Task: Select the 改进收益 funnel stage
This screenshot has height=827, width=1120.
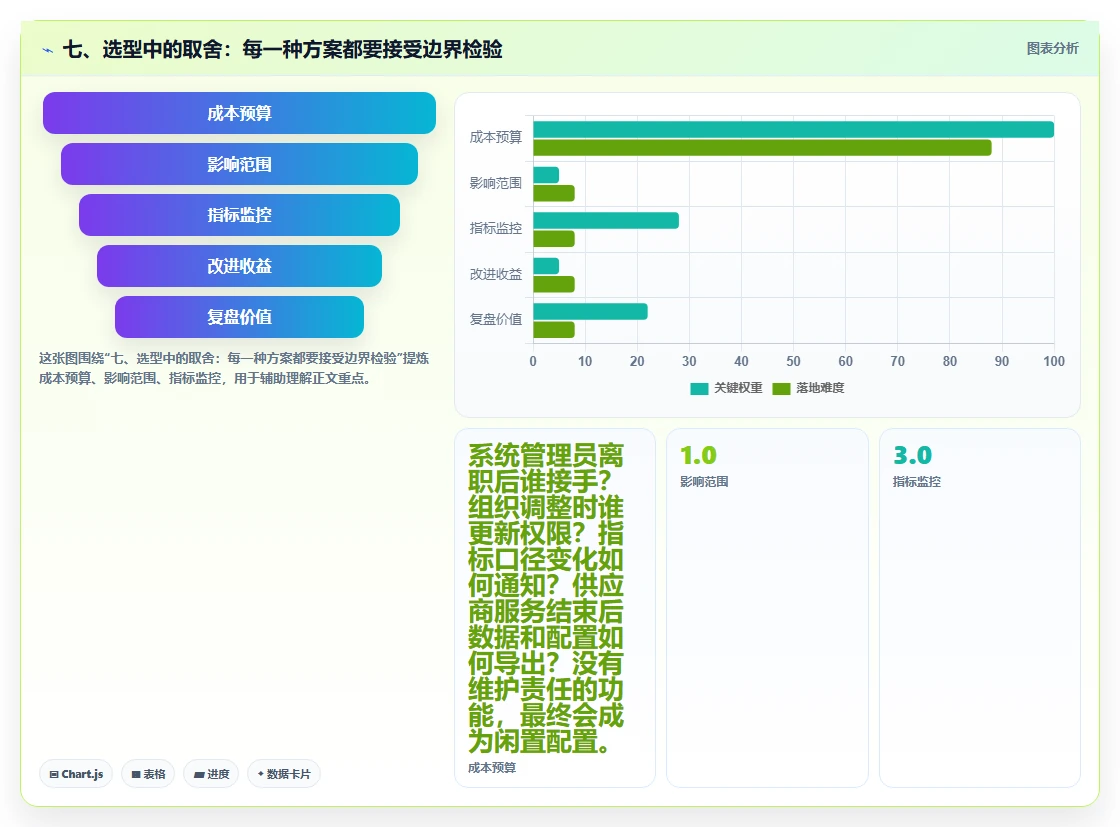Action: (239, 266)
